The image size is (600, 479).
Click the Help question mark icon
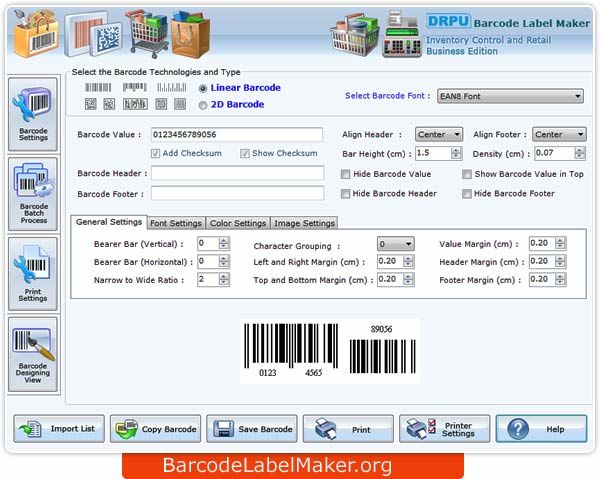518,429
